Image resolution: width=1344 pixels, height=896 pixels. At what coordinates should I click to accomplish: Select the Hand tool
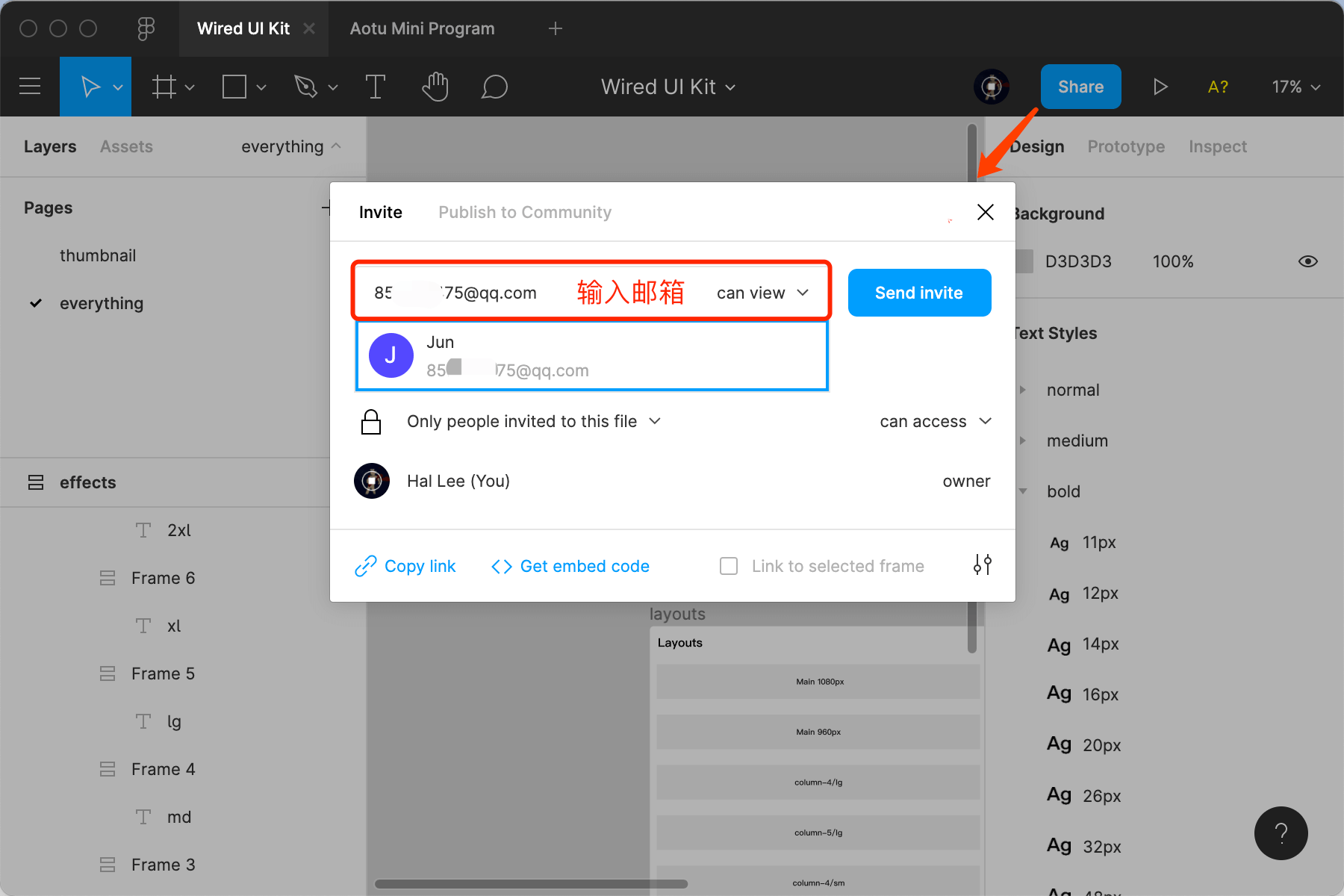(435, 87)
